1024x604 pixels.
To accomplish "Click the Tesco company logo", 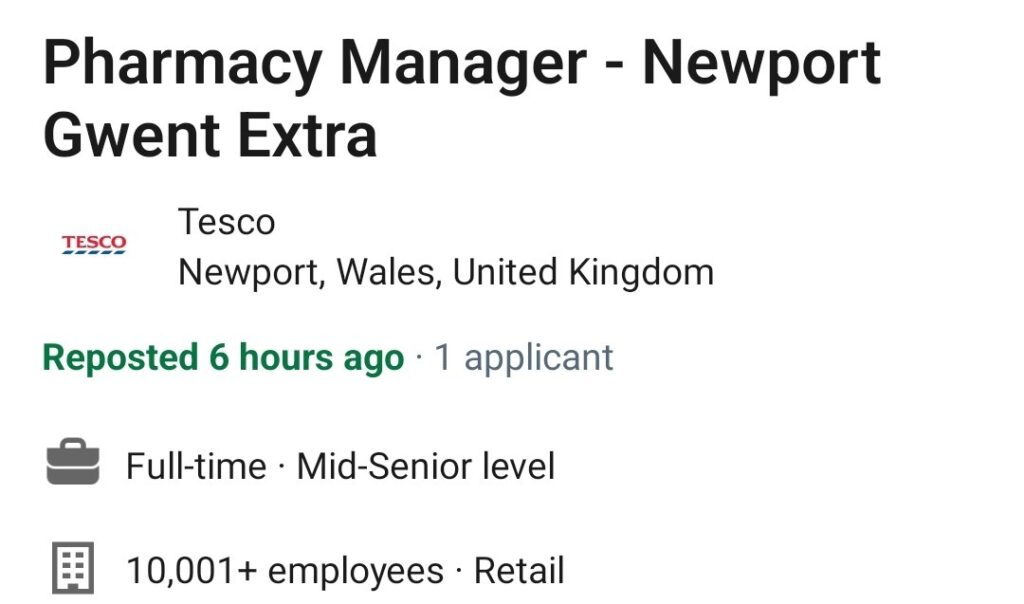I will click(94, 244).
